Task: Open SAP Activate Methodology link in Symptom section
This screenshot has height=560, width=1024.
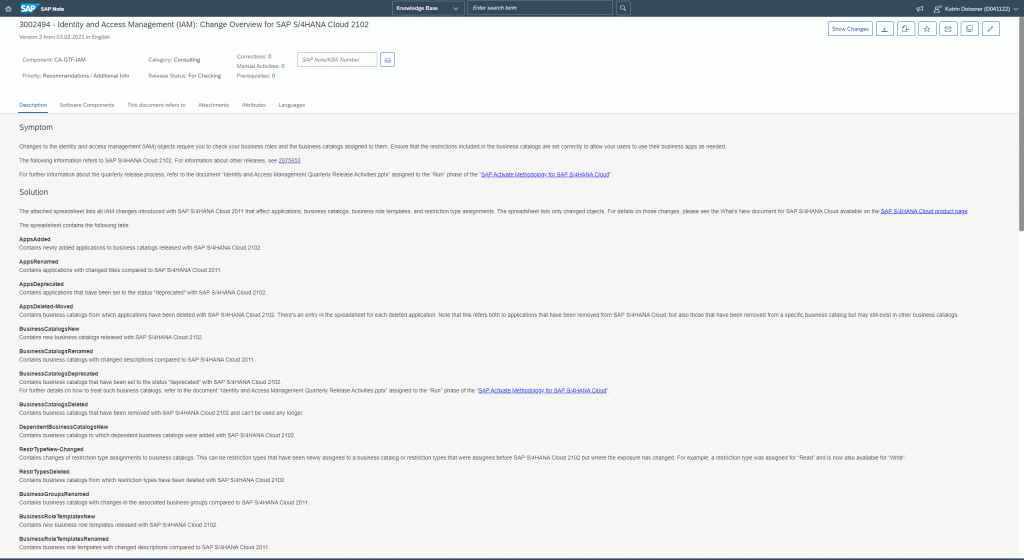Action: coord(545,175)
